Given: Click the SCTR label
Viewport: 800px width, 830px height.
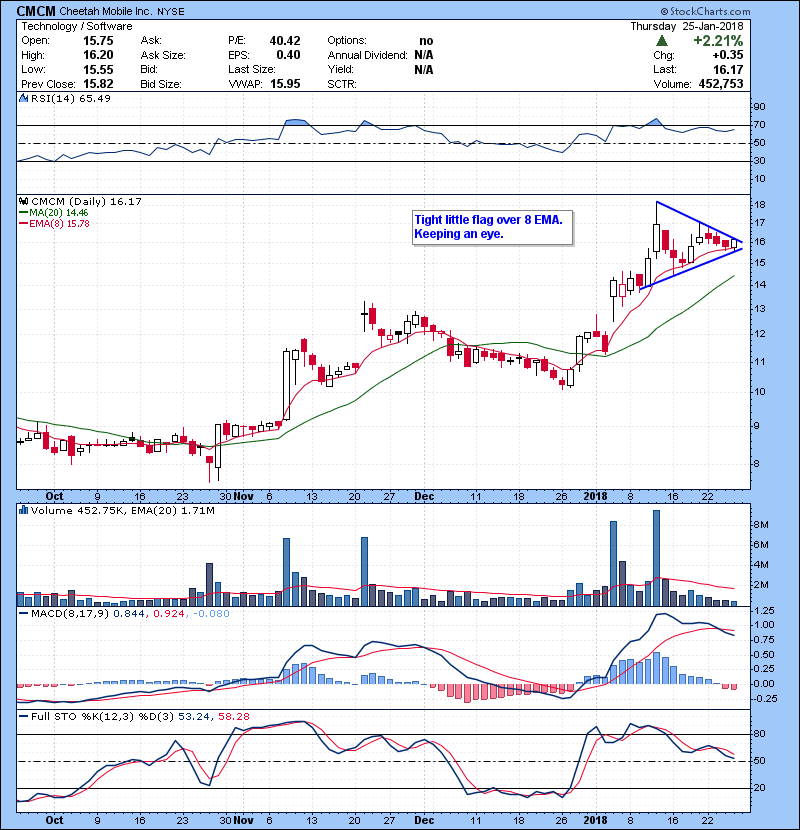Looking at the screenshot, I should (342, 84).
